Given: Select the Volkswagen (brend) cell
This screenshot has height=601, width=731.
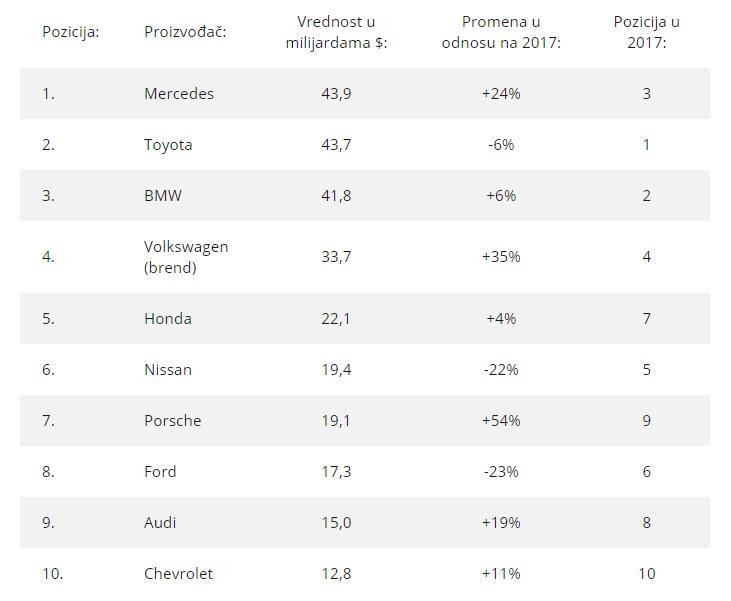Looking at the screenshot, I should 186,256.
